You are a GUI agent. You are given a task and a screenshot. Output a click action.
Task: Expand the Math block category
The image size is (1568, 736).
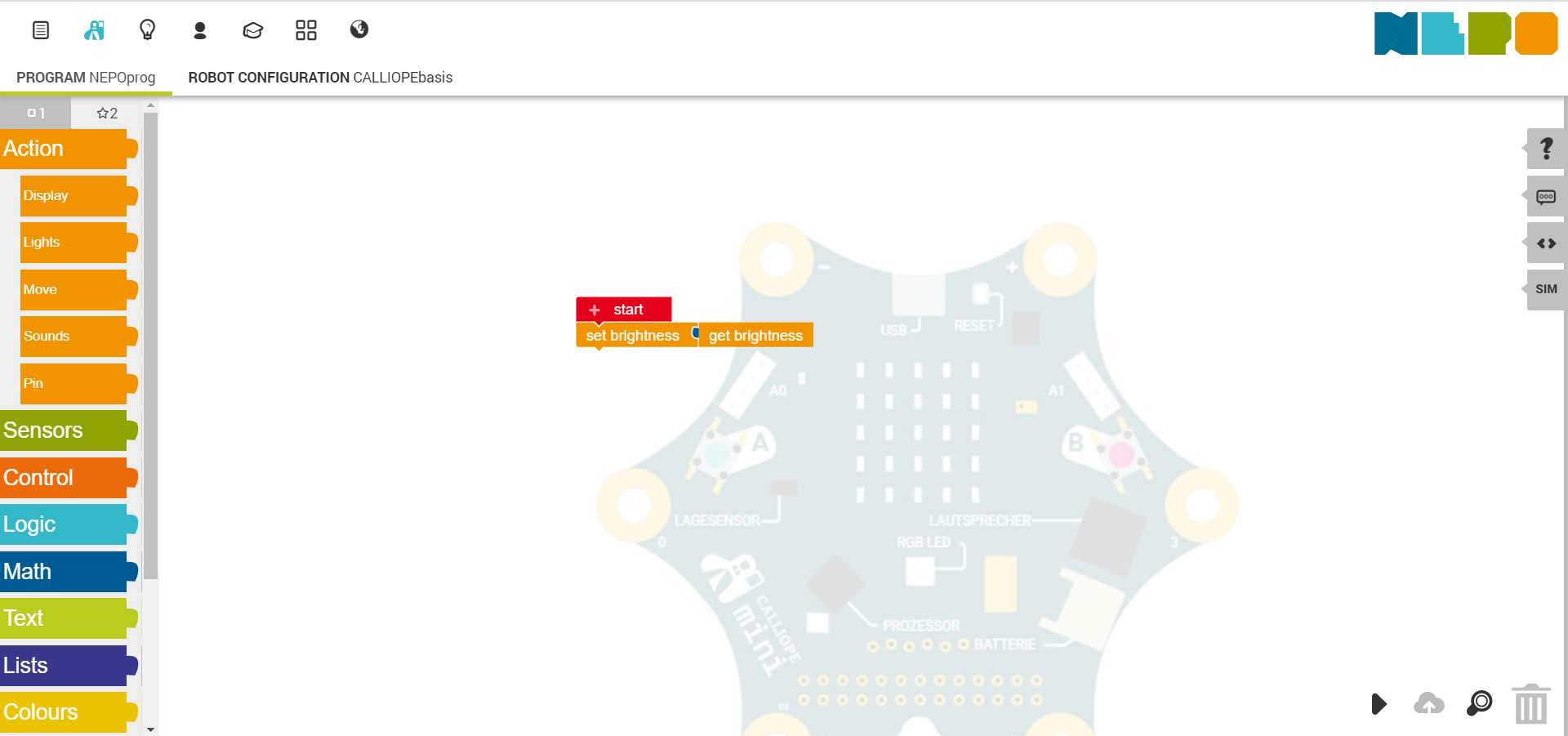(28, 572)
